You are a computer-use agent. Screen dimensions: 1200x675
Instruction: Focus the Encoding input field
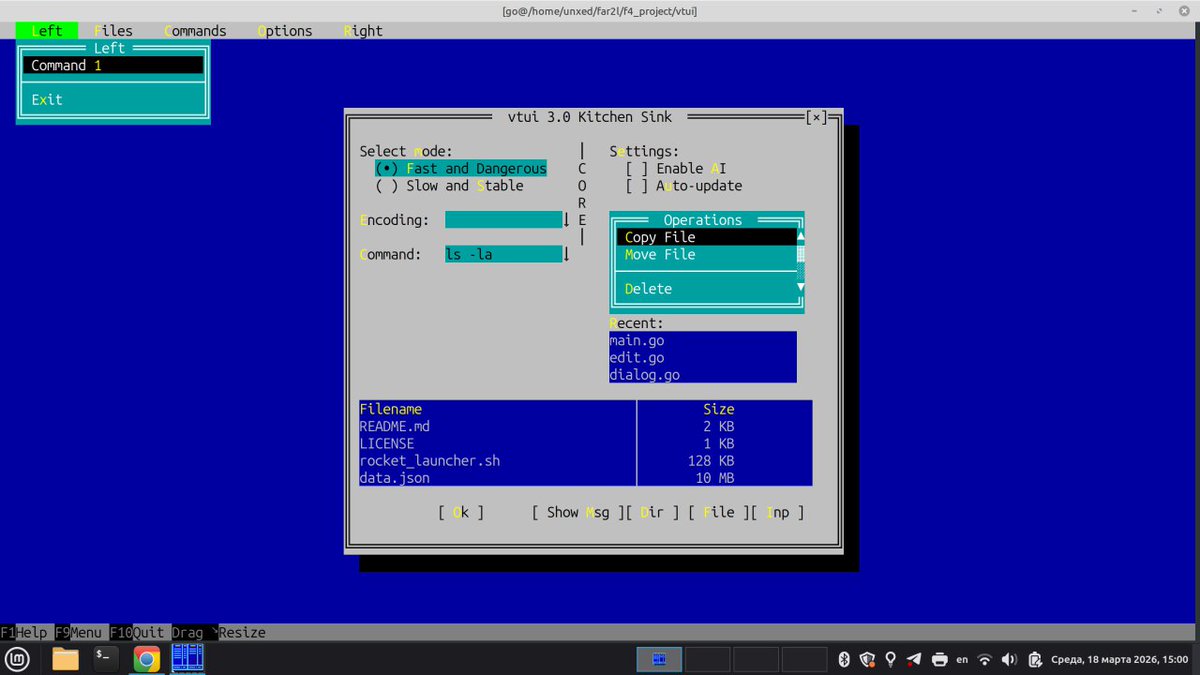pyautogui.click(x=503, y=220)
